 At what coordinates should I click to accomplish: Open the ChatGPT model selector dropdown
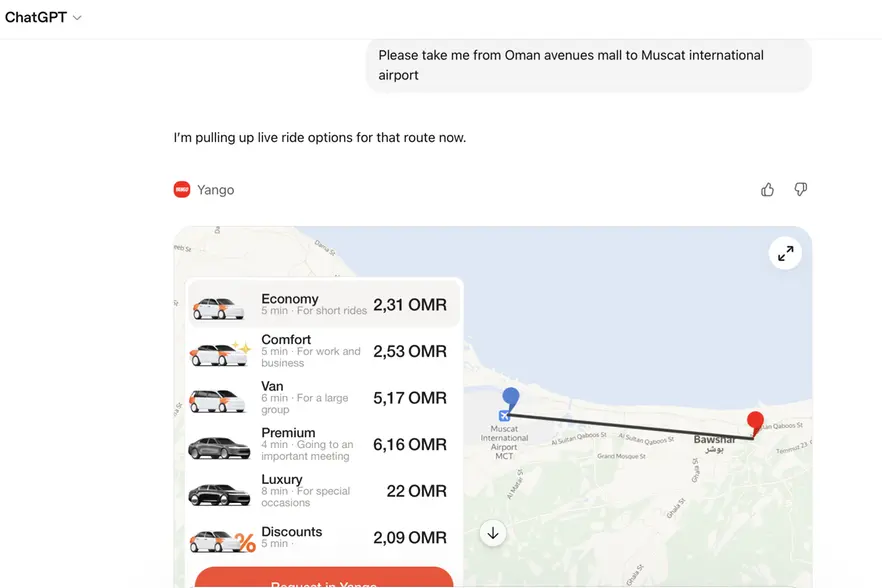click(x=44, y=18)
